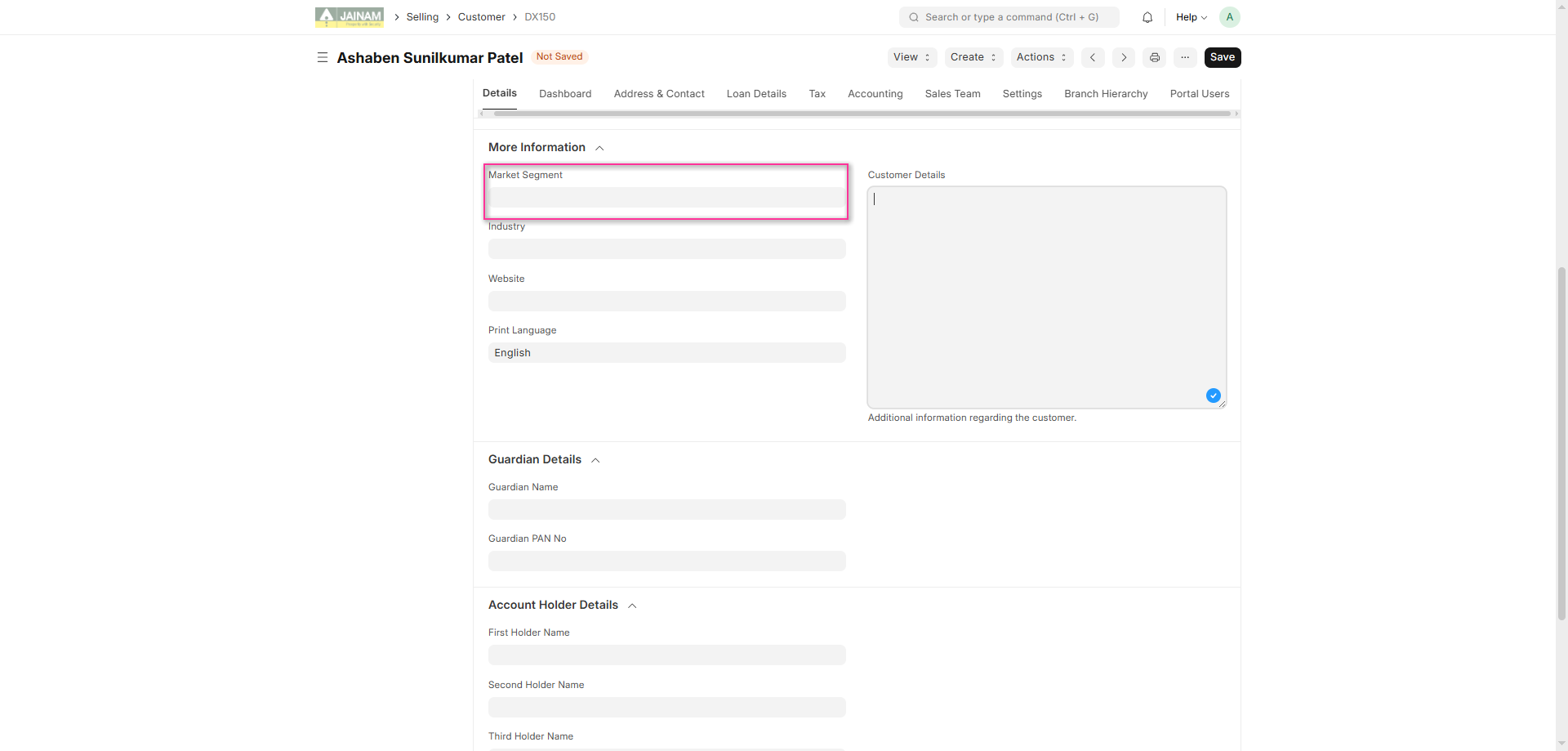Open the Actions dropdown
Screen dimensions: 1568x751
[x=1041, y=57]
